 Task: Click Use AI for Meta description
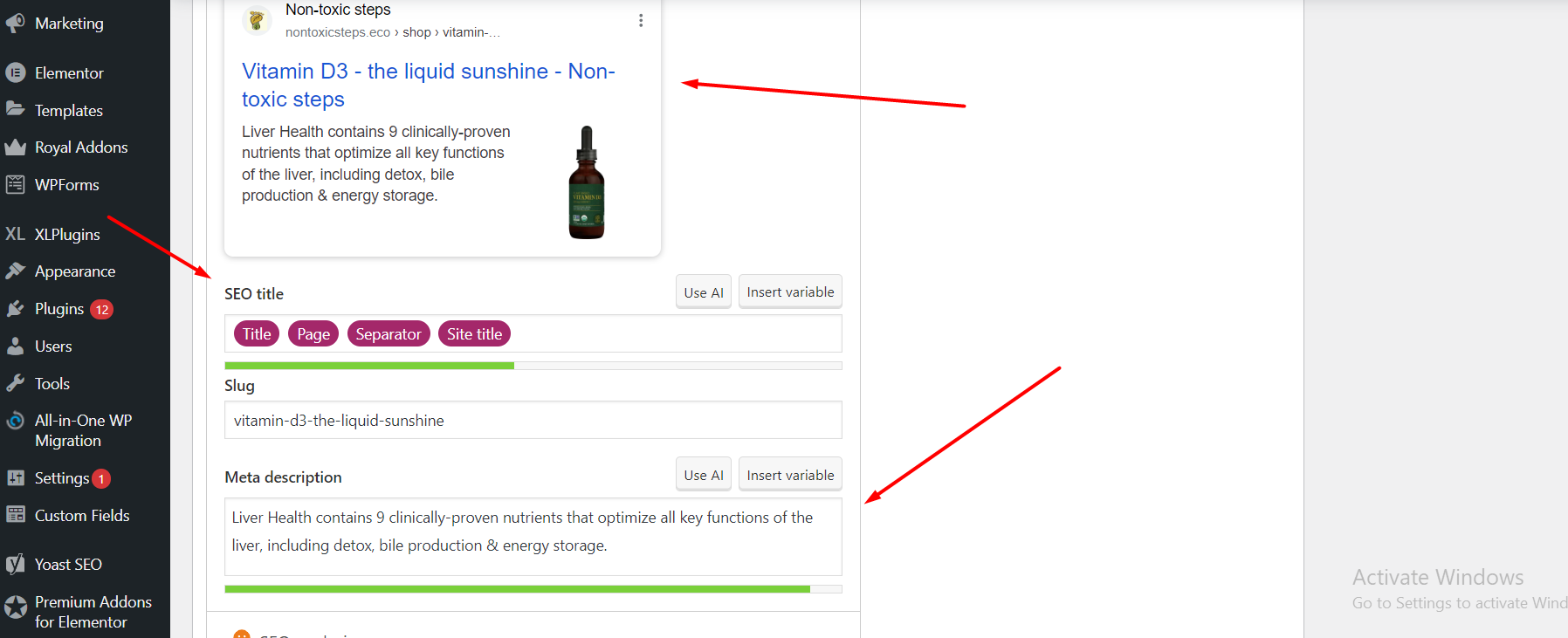[704, 475]
